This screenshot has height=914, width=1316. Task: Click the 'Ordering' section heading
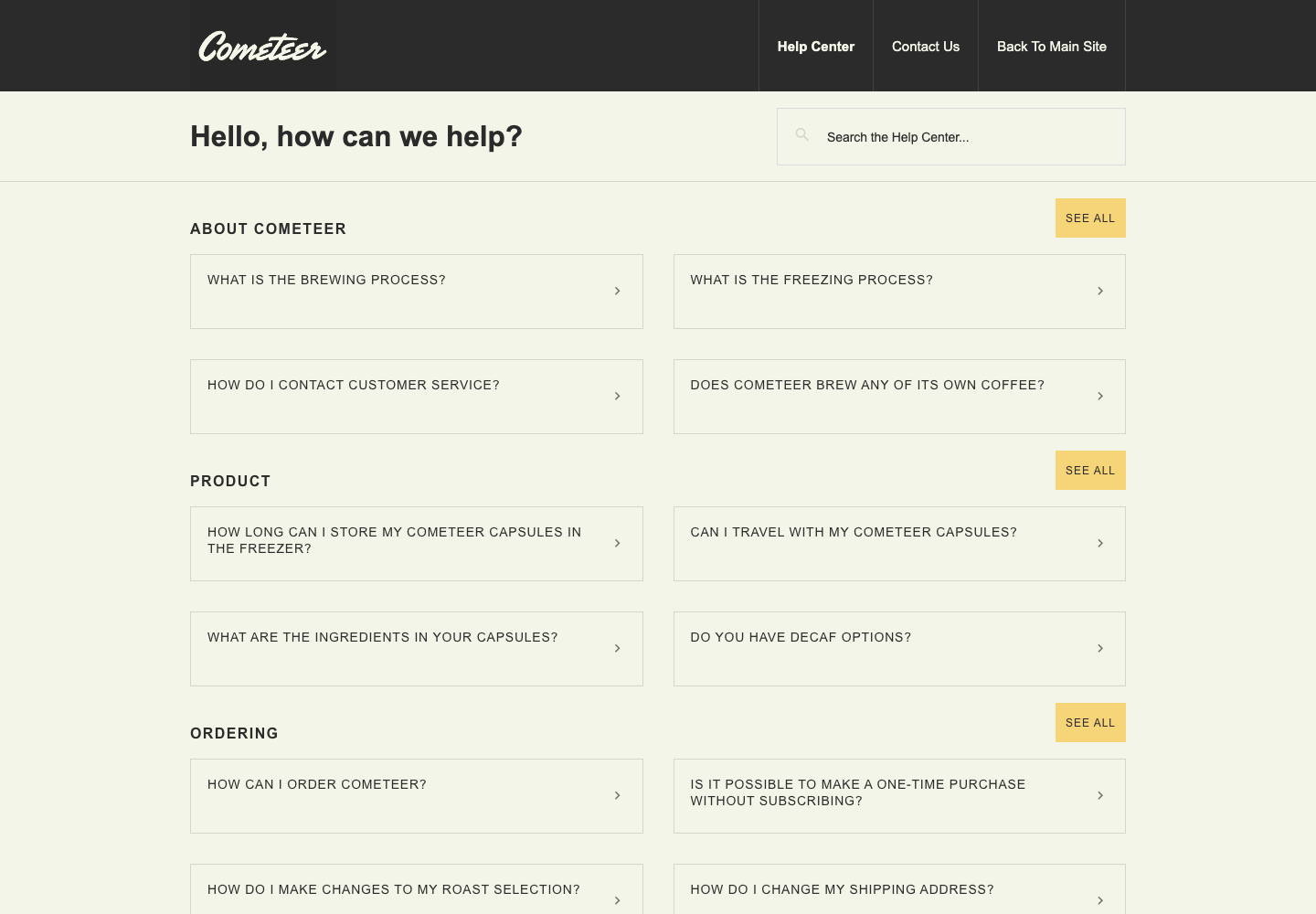click(x=234, y=733)
